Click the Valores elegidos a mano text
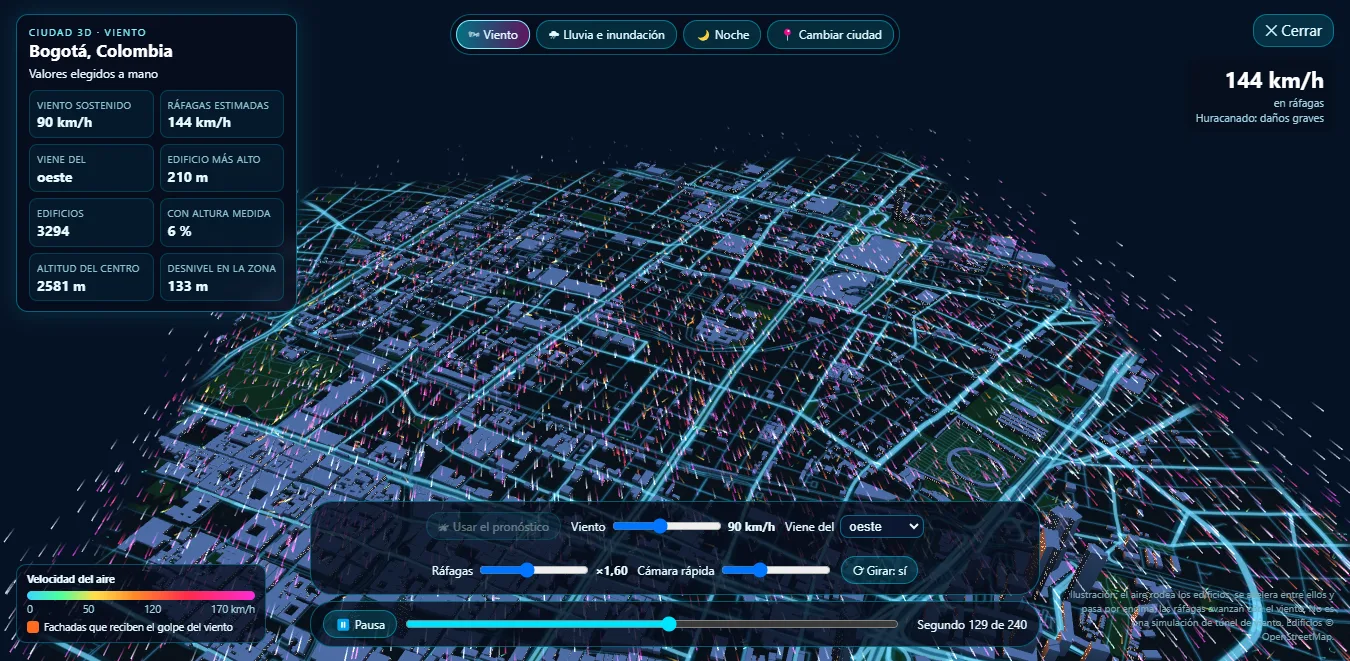The height and width of the screenshot is (661, 1350). coord(94,74)
